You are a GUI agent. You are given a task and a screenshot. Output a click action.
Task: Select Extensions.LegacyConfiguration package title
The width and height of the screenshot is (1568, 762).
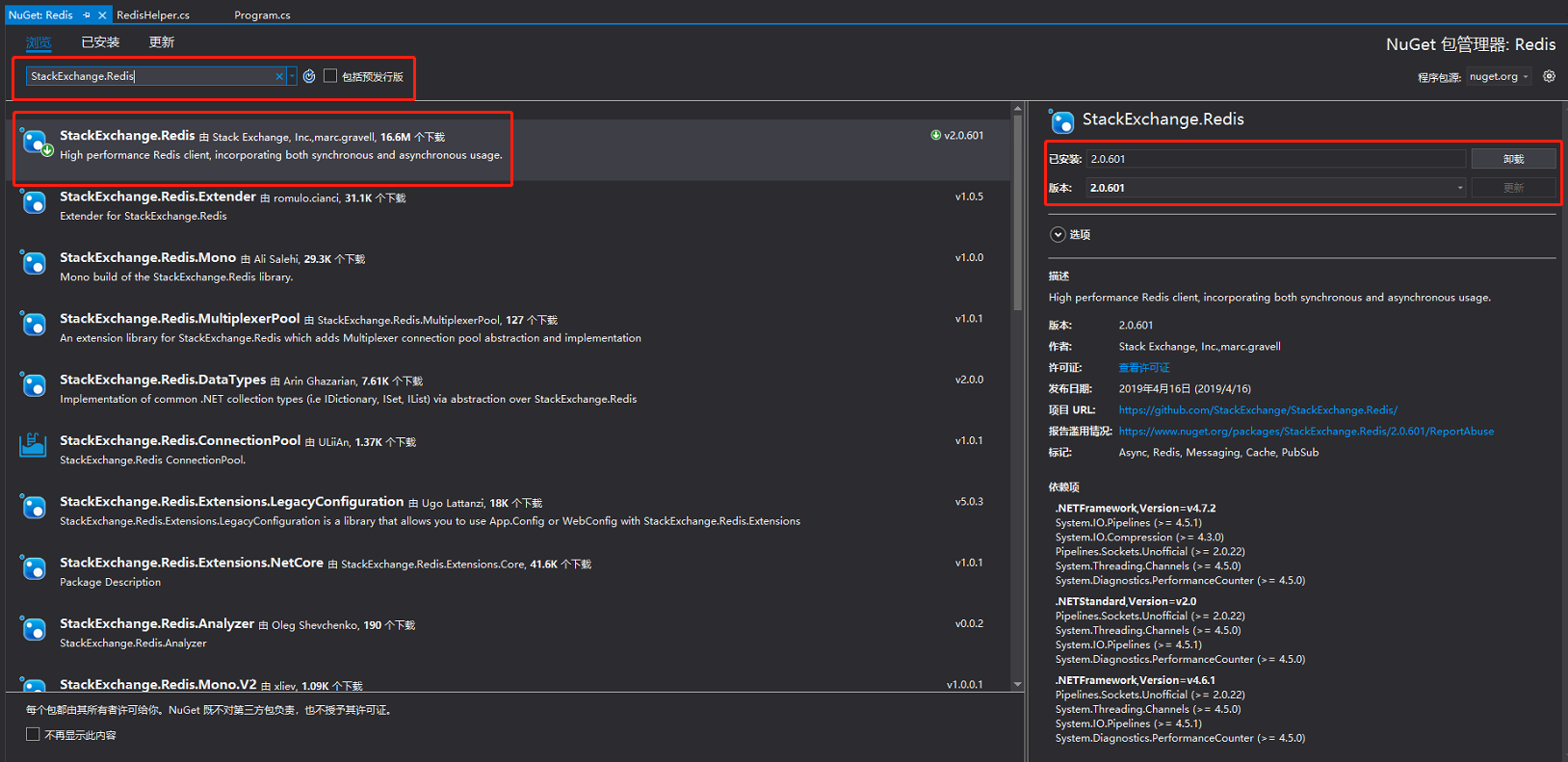(232, 502)
